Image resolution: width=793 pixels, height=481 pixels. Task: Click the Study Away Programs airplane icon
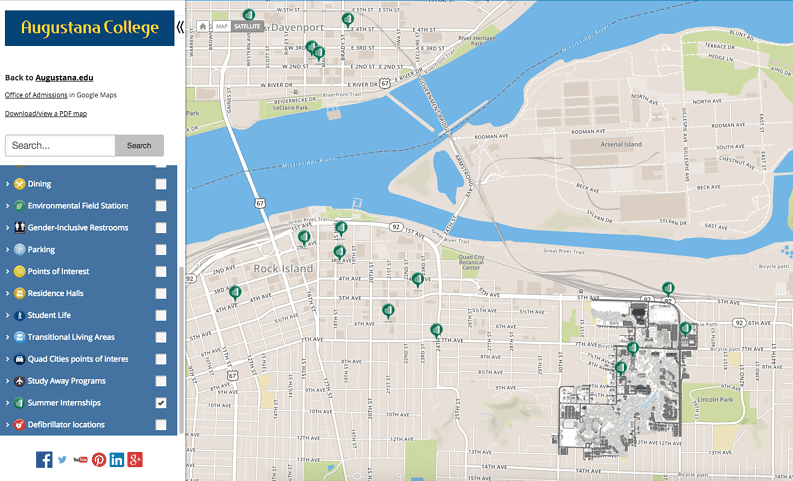pos(19,381)
